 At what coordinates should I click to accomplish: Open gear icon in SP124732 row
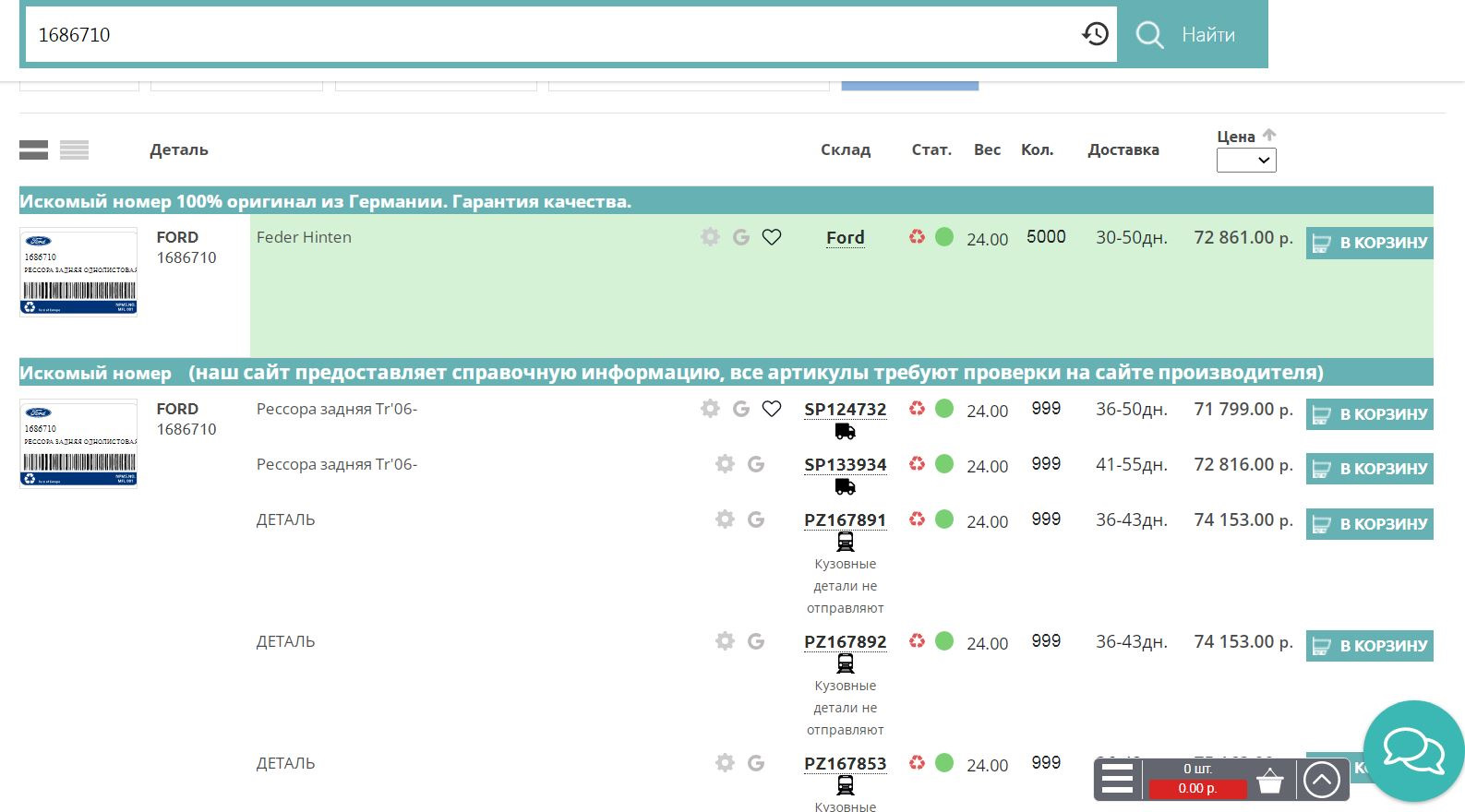(x=710, y=409)
